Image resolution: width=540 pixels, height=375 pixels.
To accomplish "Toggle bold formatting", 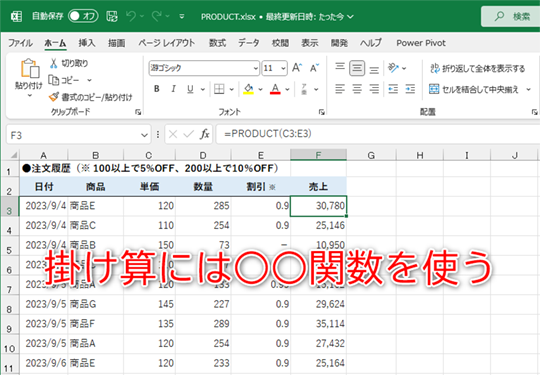I will click(157, 89).
